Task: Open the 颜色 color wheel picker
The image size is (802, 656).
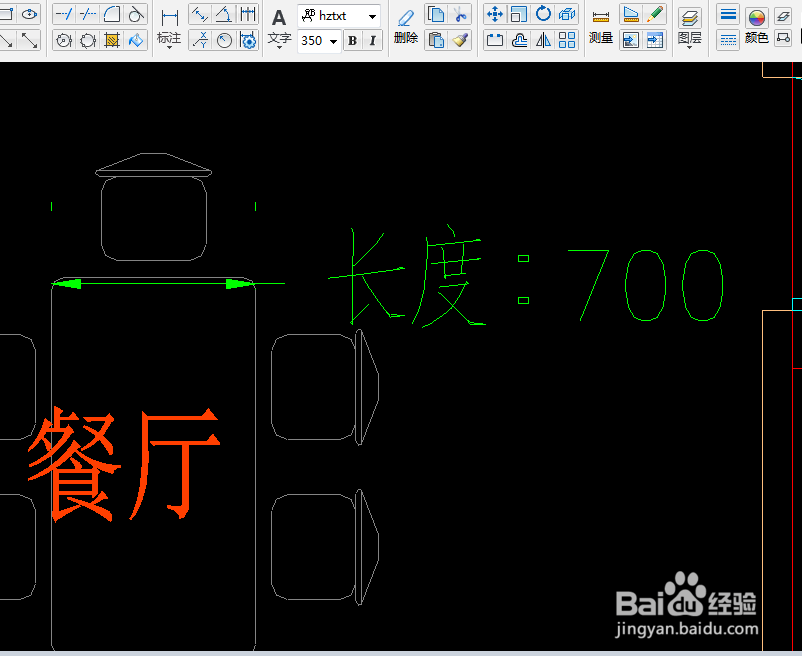Action: tap(757, 17)
